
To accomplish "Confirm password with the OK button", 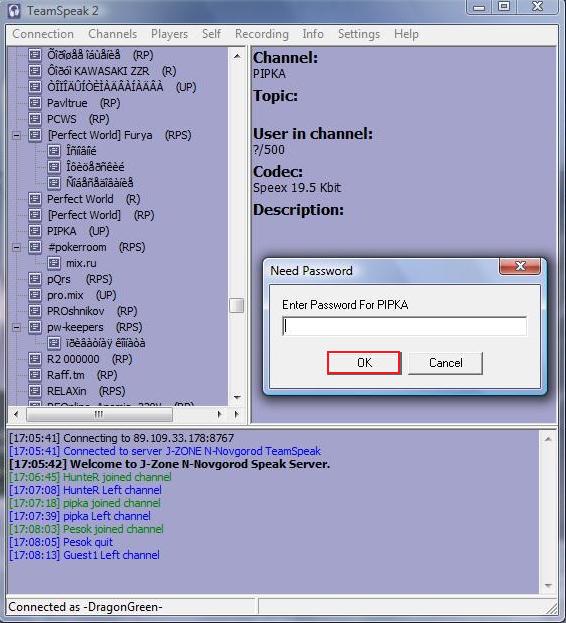I will (x=364, y=363).
